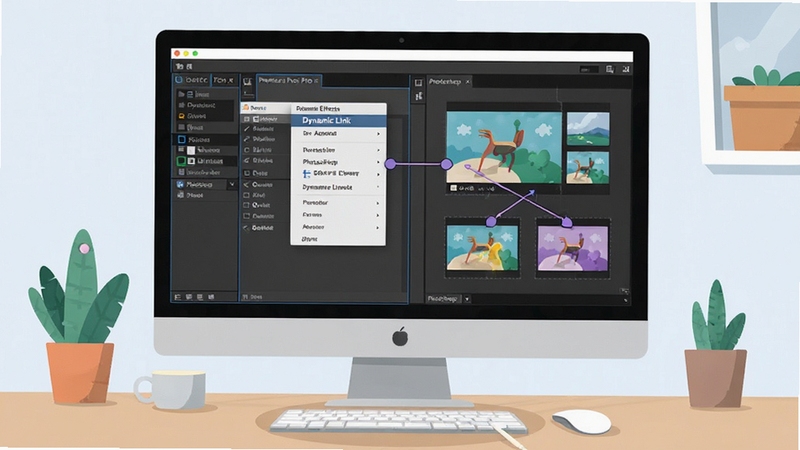Image resolution: width=800 pixels, height=450 pixels.
Task: Close the center panel's active tab
Action: 316,81
